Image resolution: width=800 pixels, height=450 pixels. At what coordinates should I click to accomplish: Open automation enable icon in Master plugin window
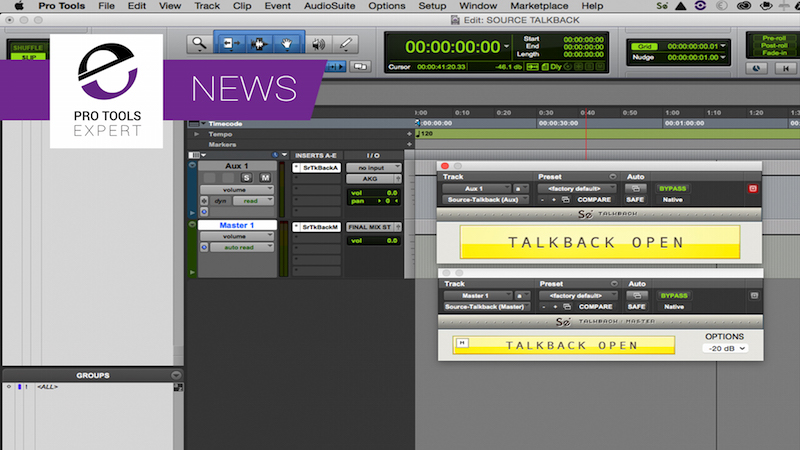pos(637,295)
